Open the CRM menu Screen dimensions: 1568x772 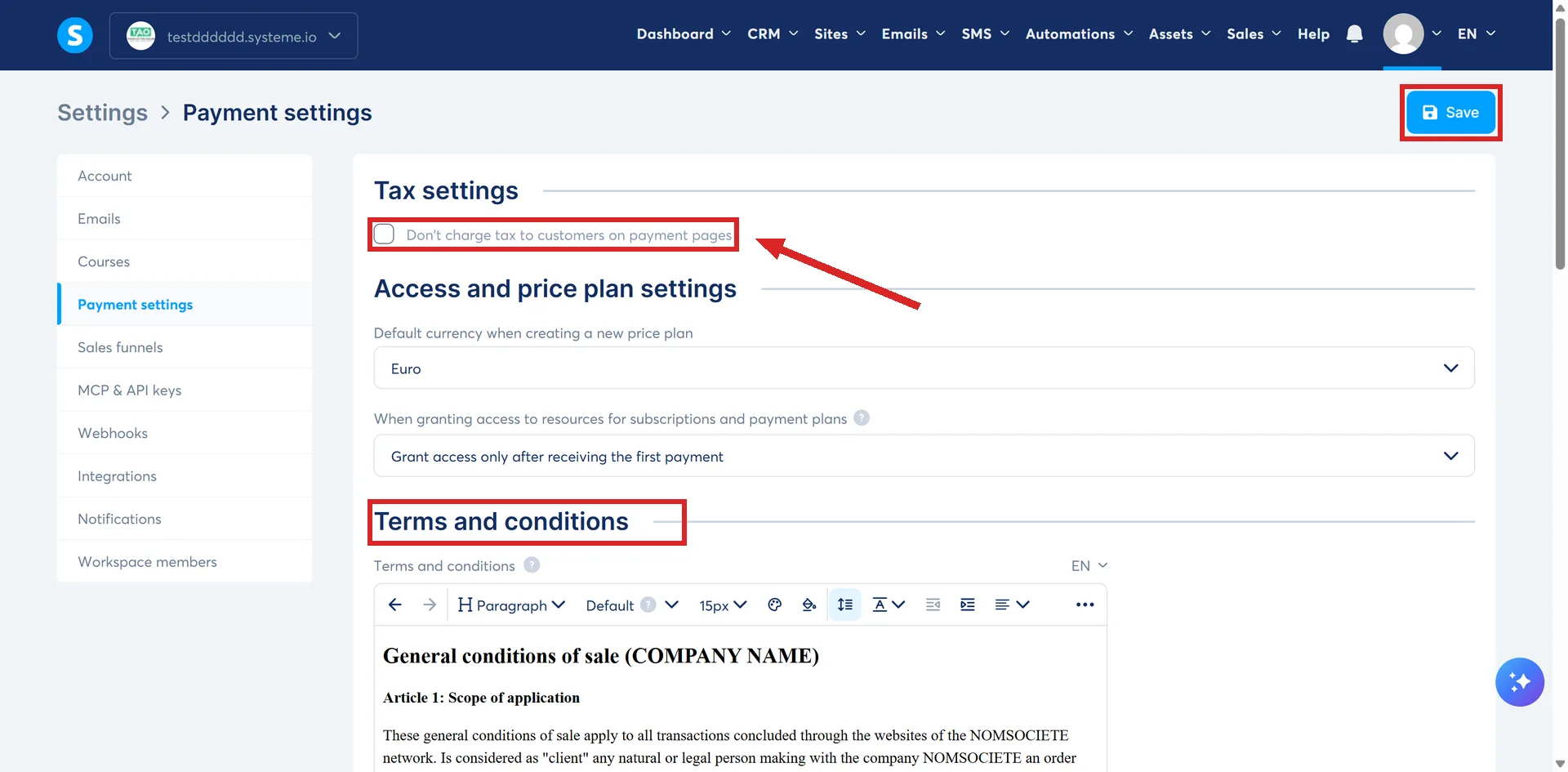(x=773, y=33)
